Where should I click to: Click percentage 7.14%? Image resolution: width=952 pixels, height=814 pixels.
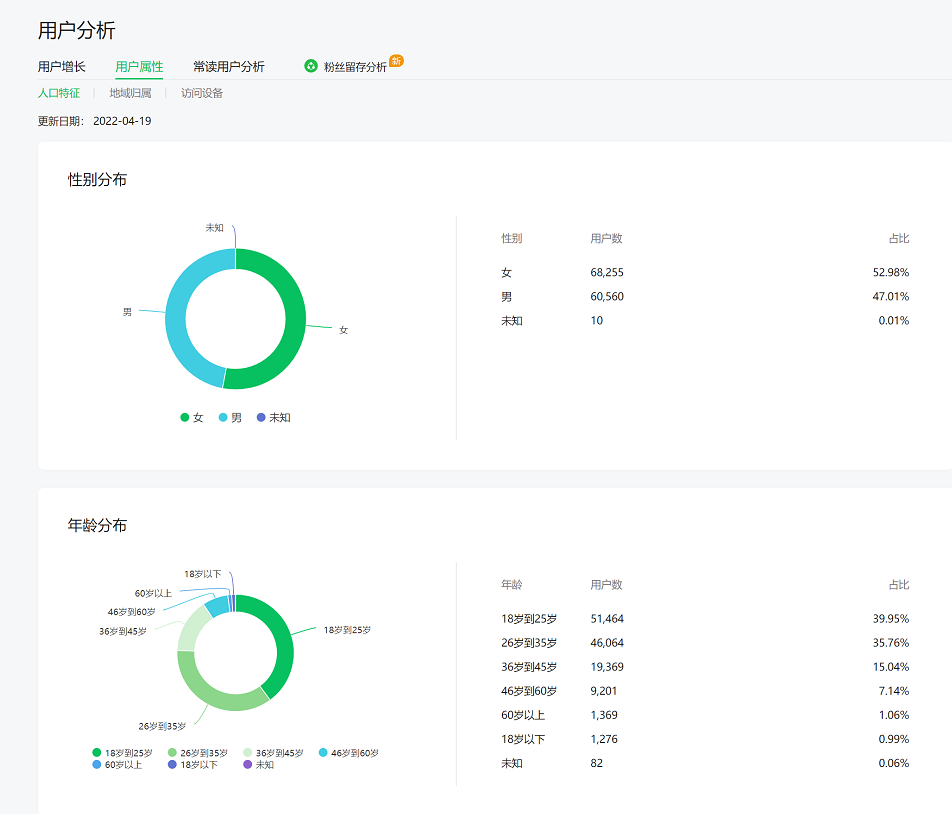point(894,691)
